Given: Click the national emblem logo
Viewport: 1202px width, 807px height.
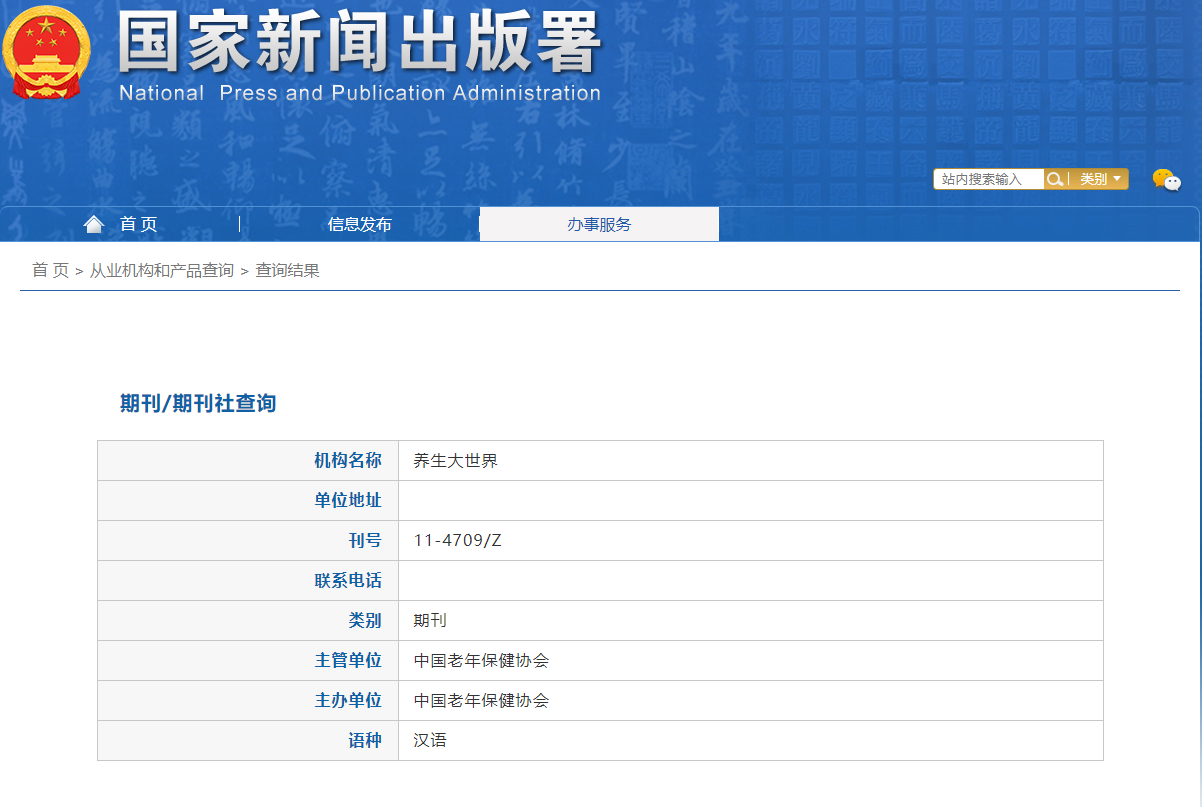Looking at the screenshot, I should [47, 52].
